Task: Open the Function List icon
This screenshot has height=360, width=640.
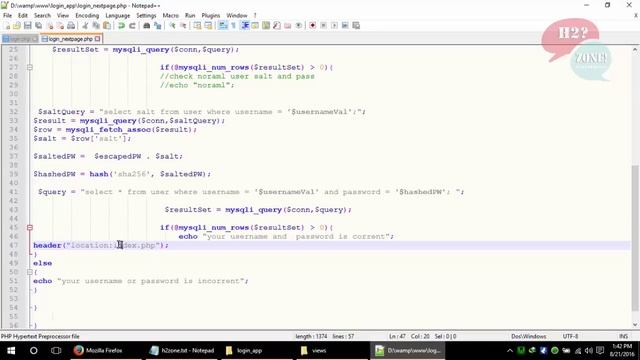Action: 277,26
